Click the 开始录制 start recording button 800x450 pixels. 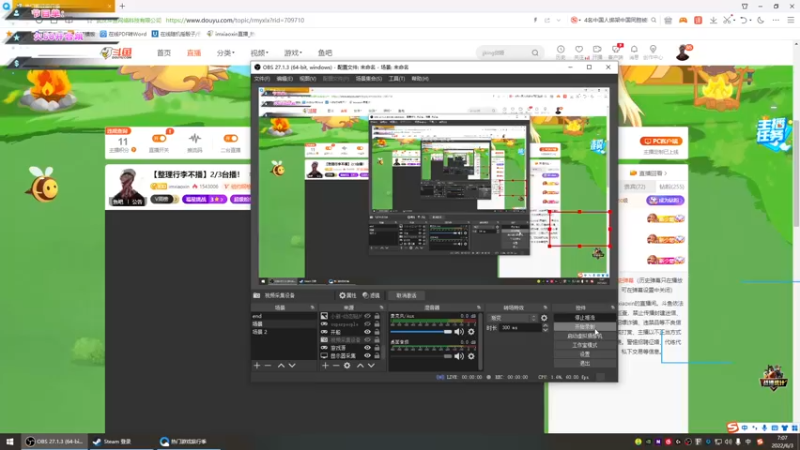click(585, 327)
